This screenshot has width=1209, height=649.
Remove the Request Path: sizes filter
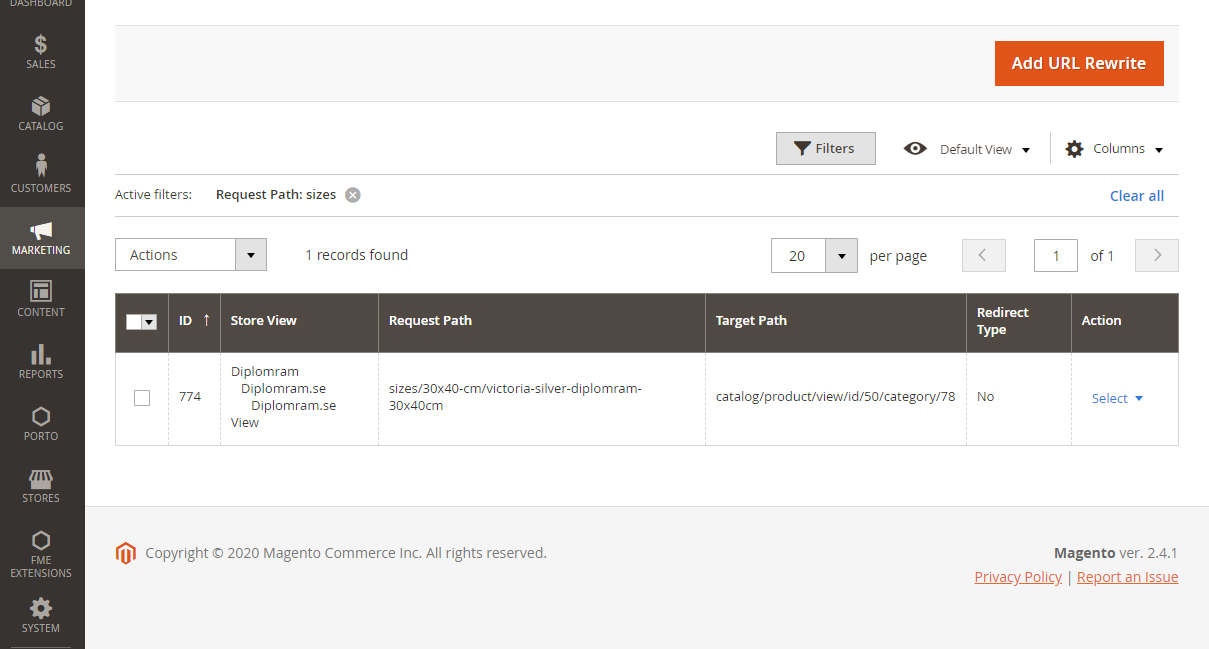coord(353,195)
